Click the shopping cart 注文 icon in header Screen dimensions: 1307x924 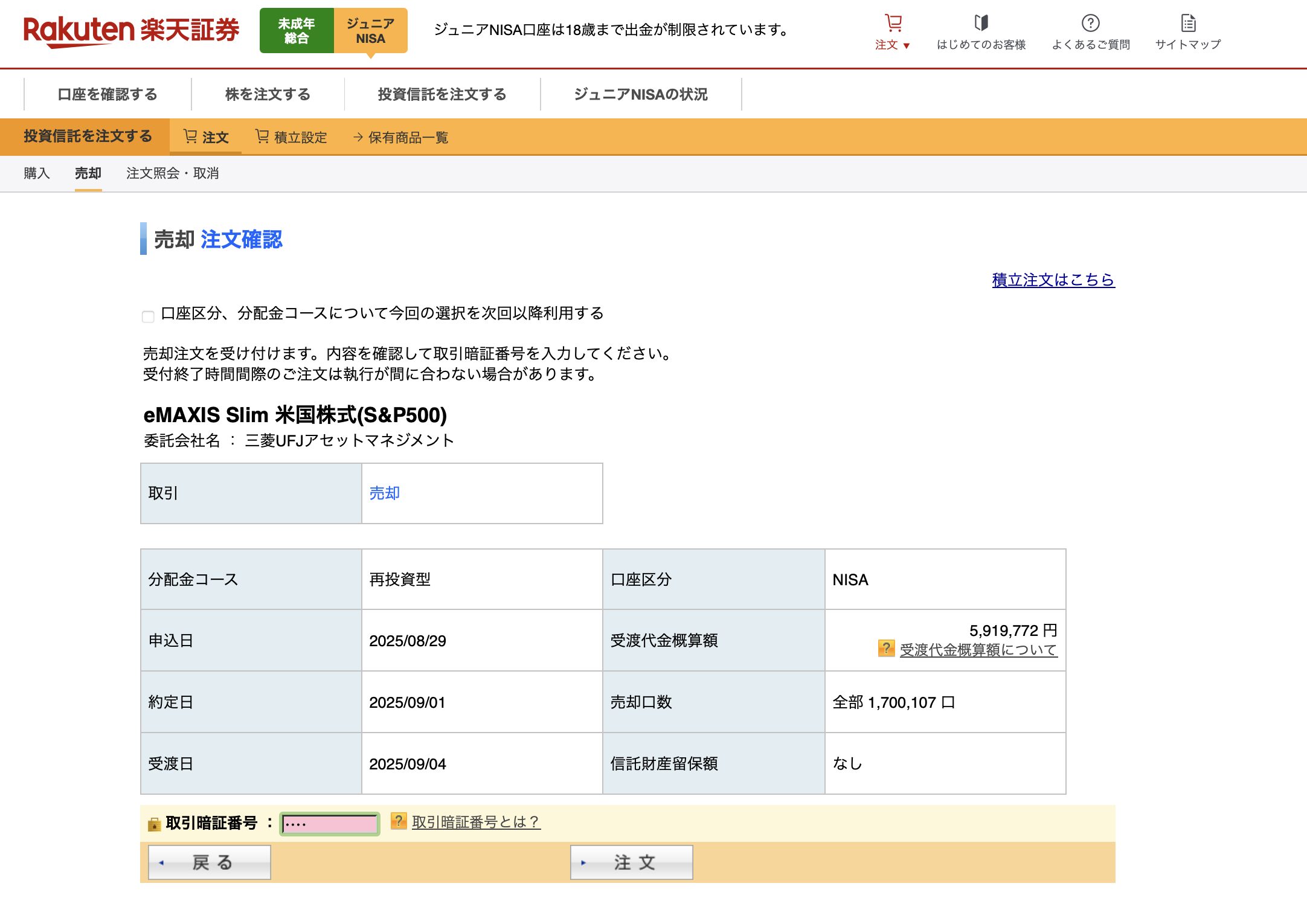tap(893, 24)
